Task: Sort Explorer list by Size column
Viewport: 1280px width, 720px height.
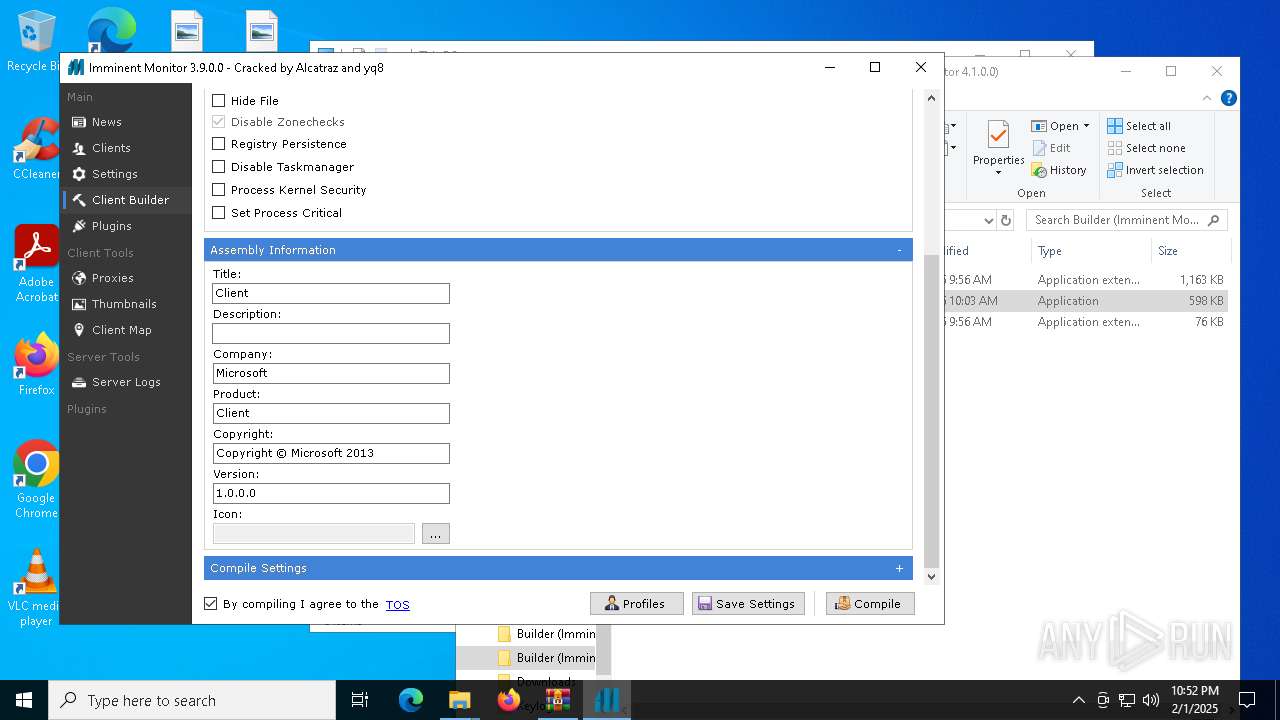Action: point(1188,251)
